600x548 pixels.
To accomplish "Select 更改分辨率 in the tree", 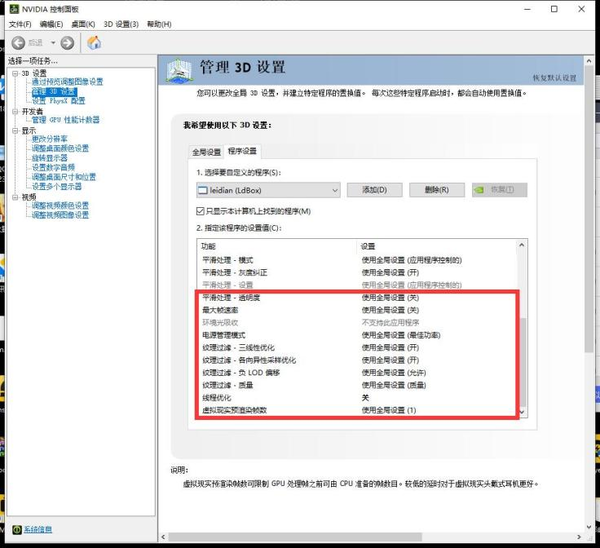I will [x=50, y=139].
